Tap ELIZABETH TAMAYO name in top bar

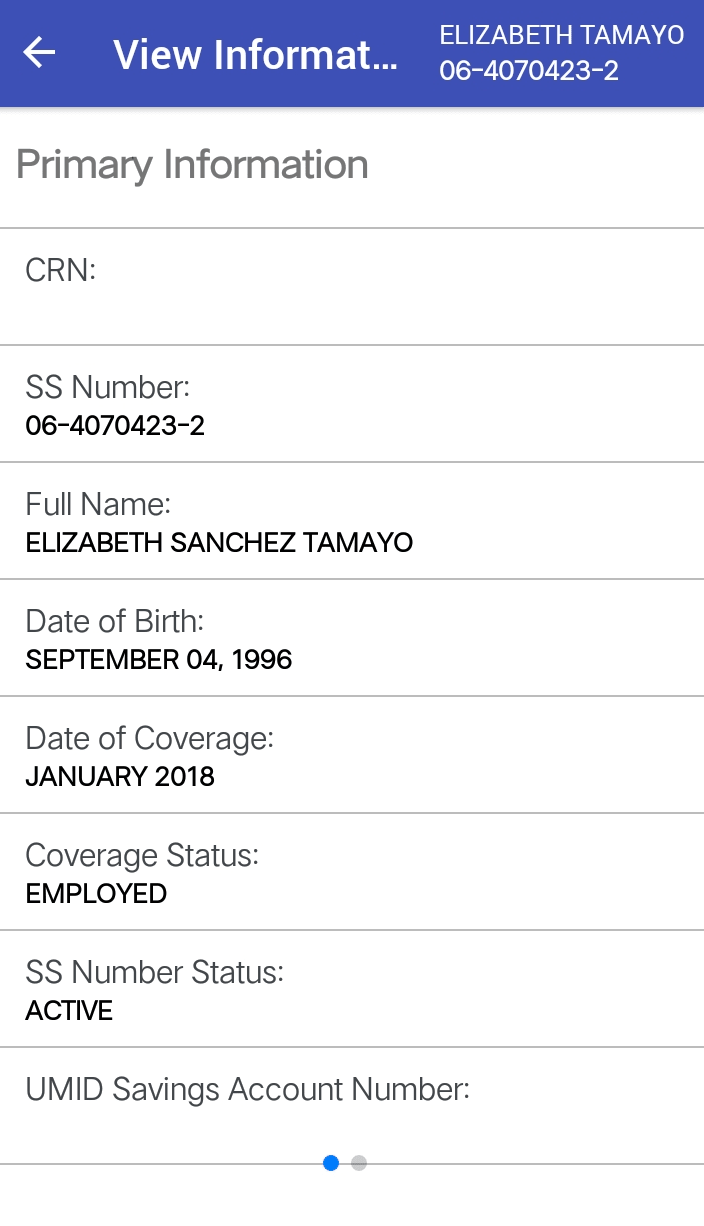(x=561, y=36)
